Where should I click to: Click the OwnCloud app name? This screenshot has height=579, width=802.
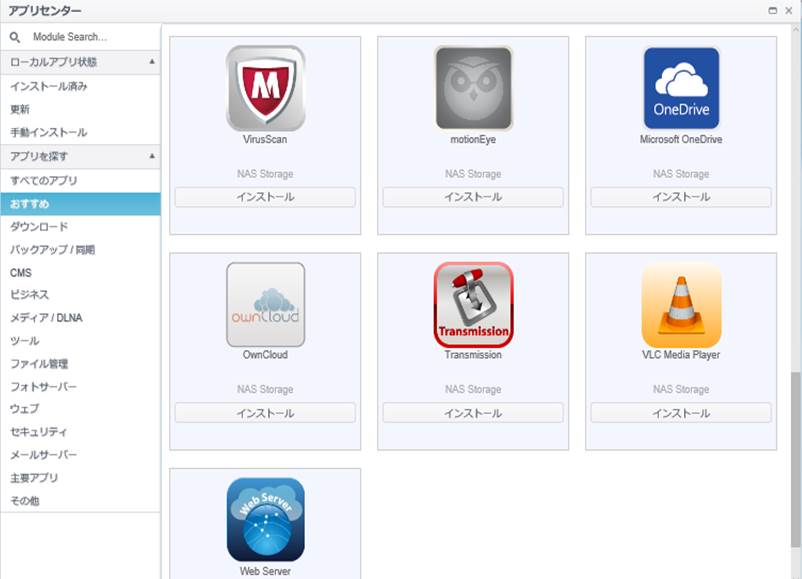pos(265,355)
